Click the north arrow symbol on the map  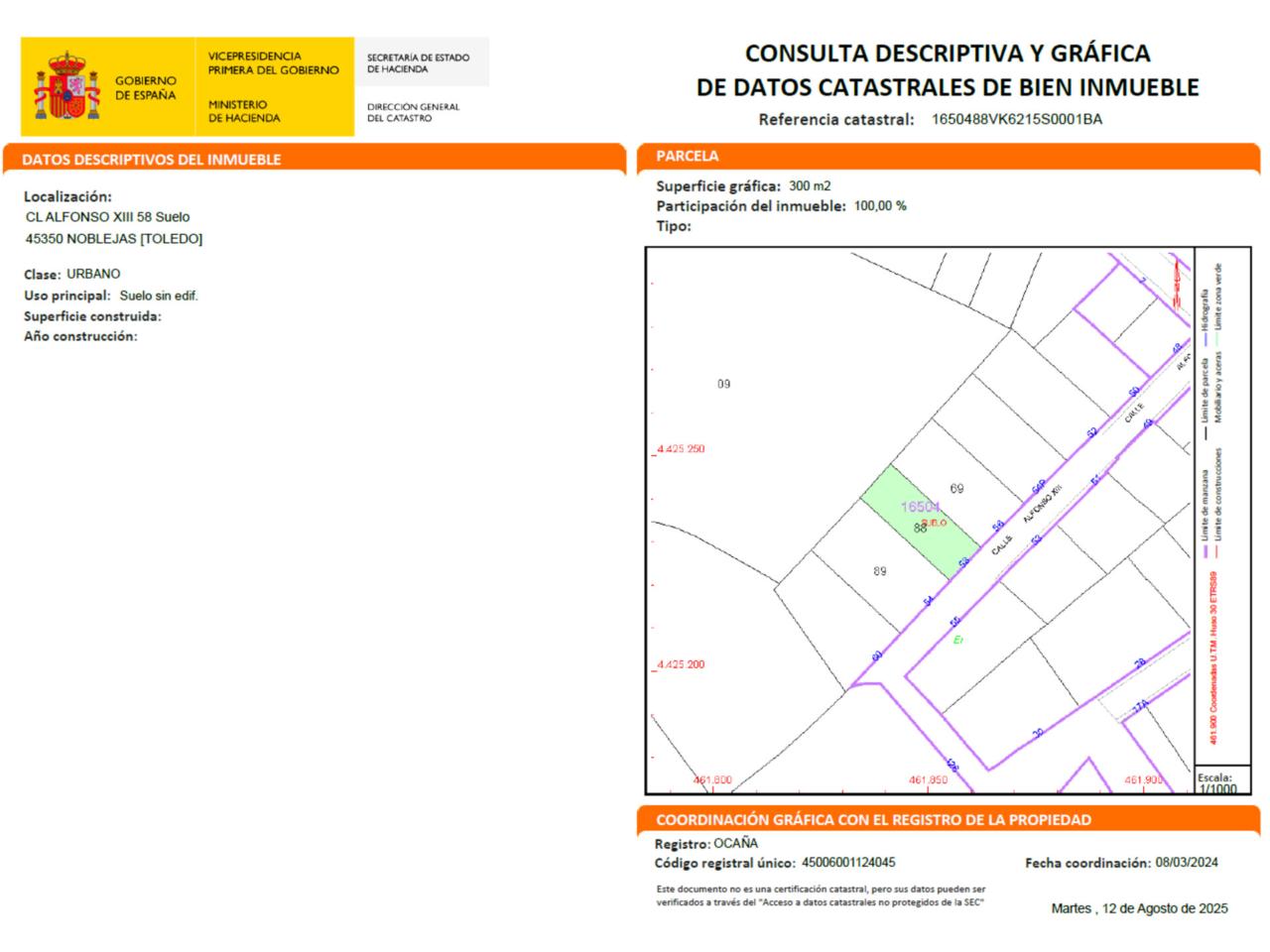[x=1178, y=283]
